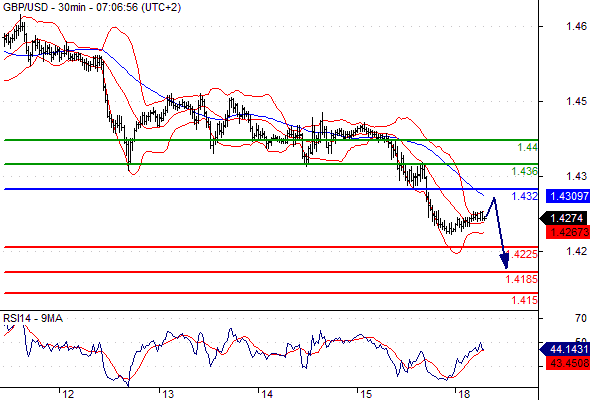Click the red 1.42673 price tag
Screen dimensions: 590x400
[x=568, y=232]
